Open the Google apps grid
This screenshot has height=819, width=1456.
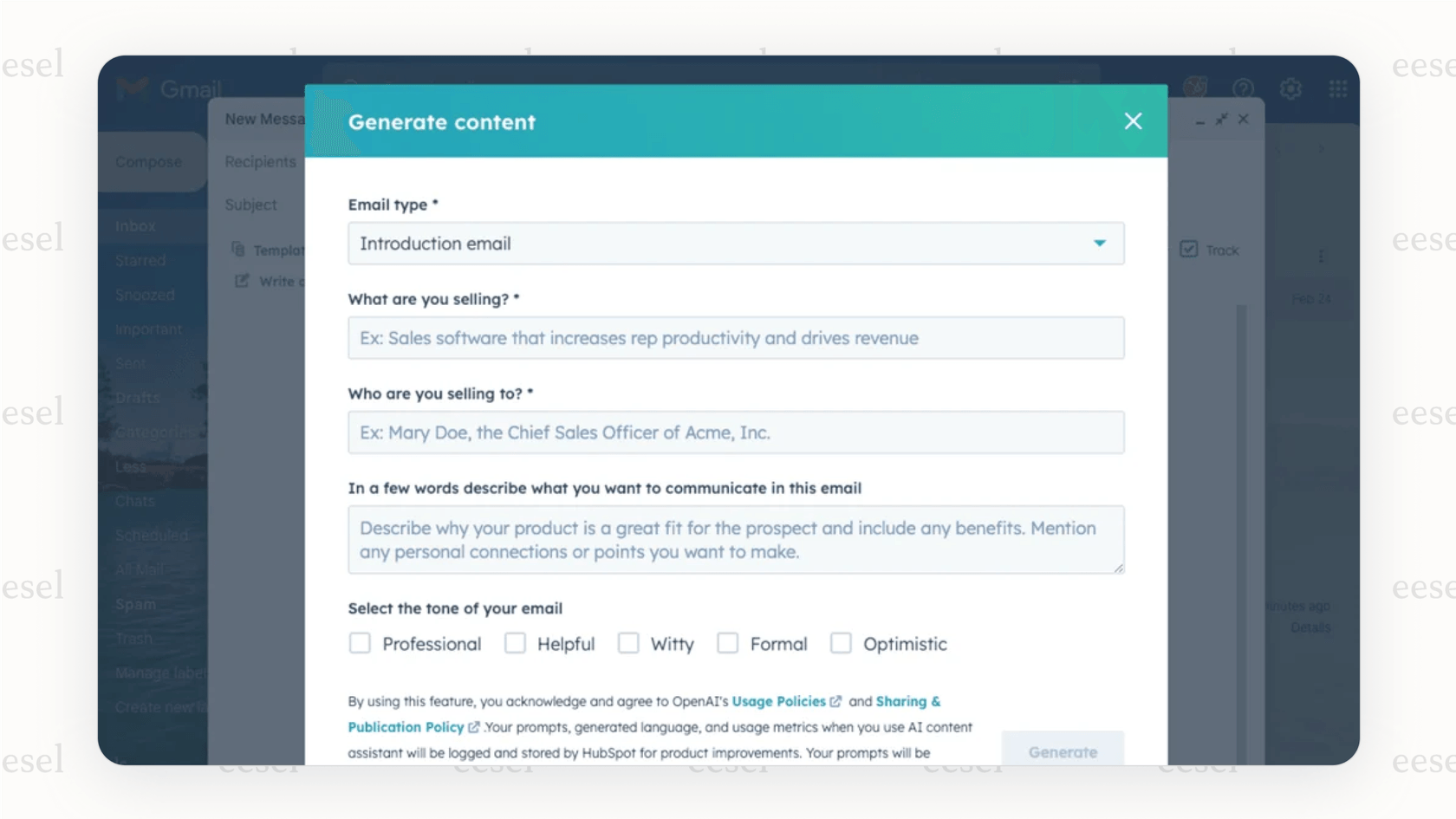point(1338,88)
